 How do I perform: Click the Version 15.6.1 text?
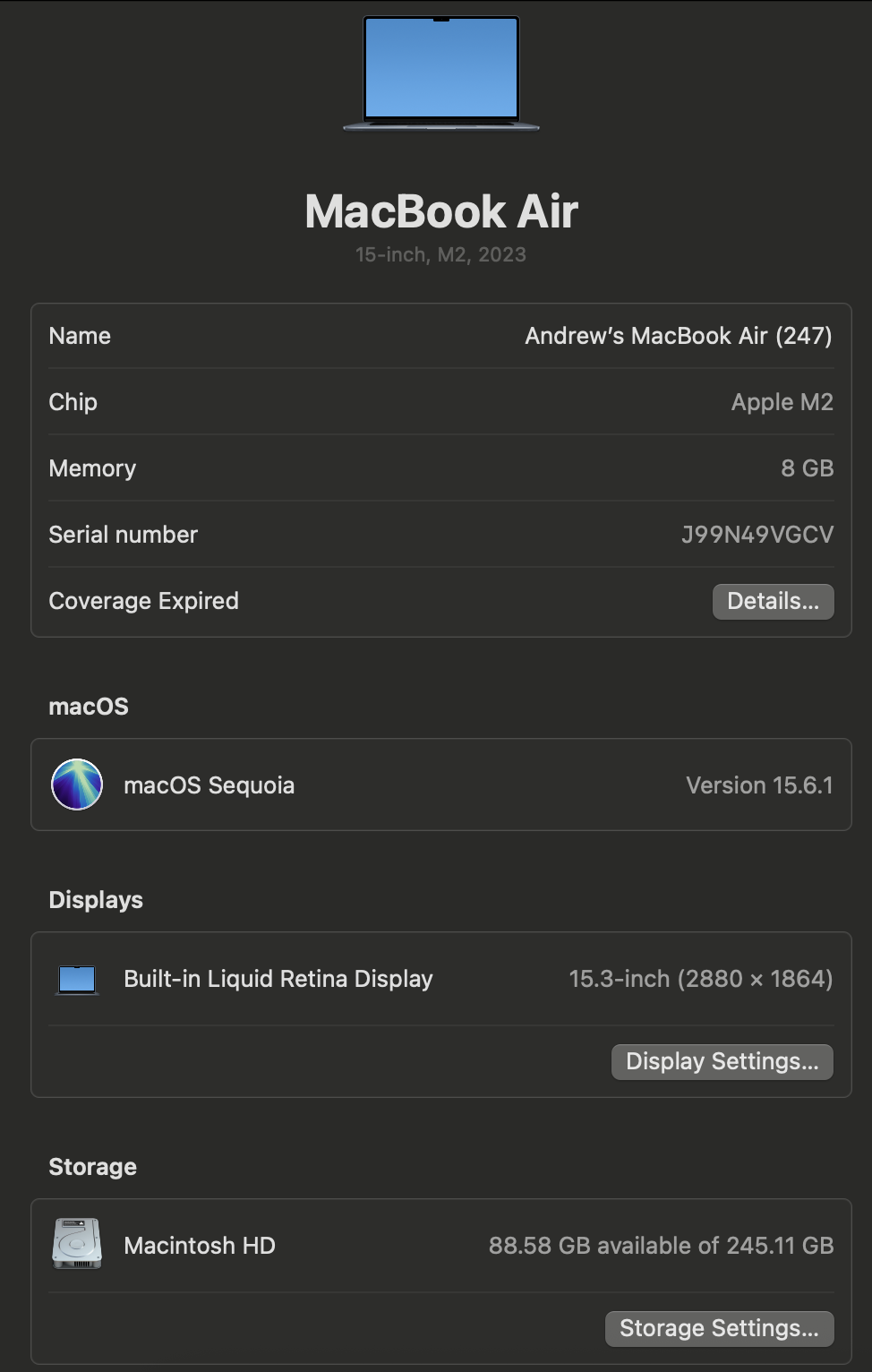click(759, 785)
